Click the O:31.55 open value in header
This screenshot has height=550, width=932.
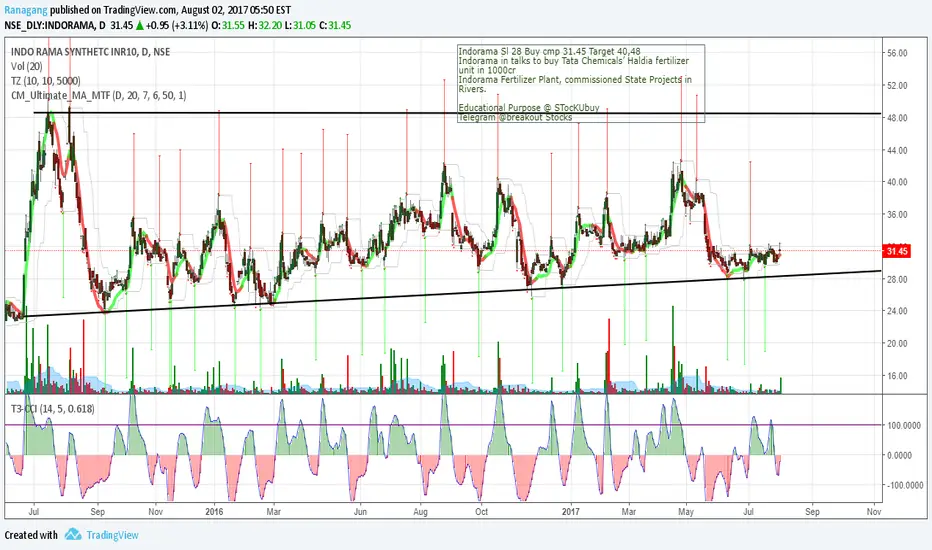pos(228,25)
